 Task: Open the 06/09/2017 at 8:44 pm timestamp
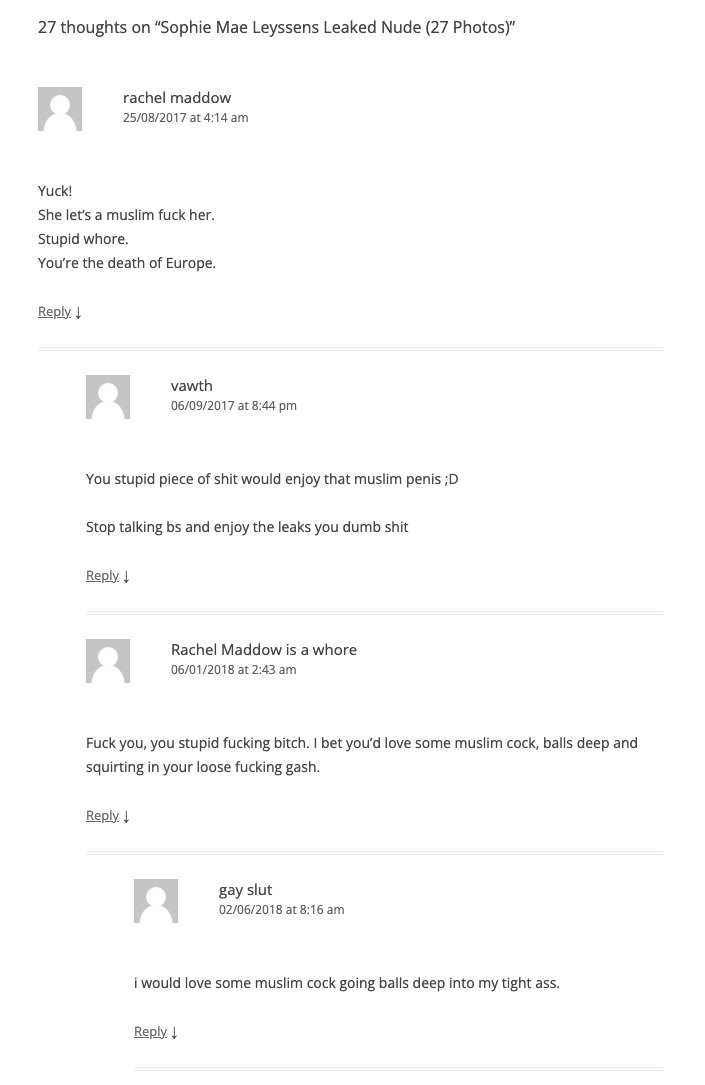coord(233,406)
